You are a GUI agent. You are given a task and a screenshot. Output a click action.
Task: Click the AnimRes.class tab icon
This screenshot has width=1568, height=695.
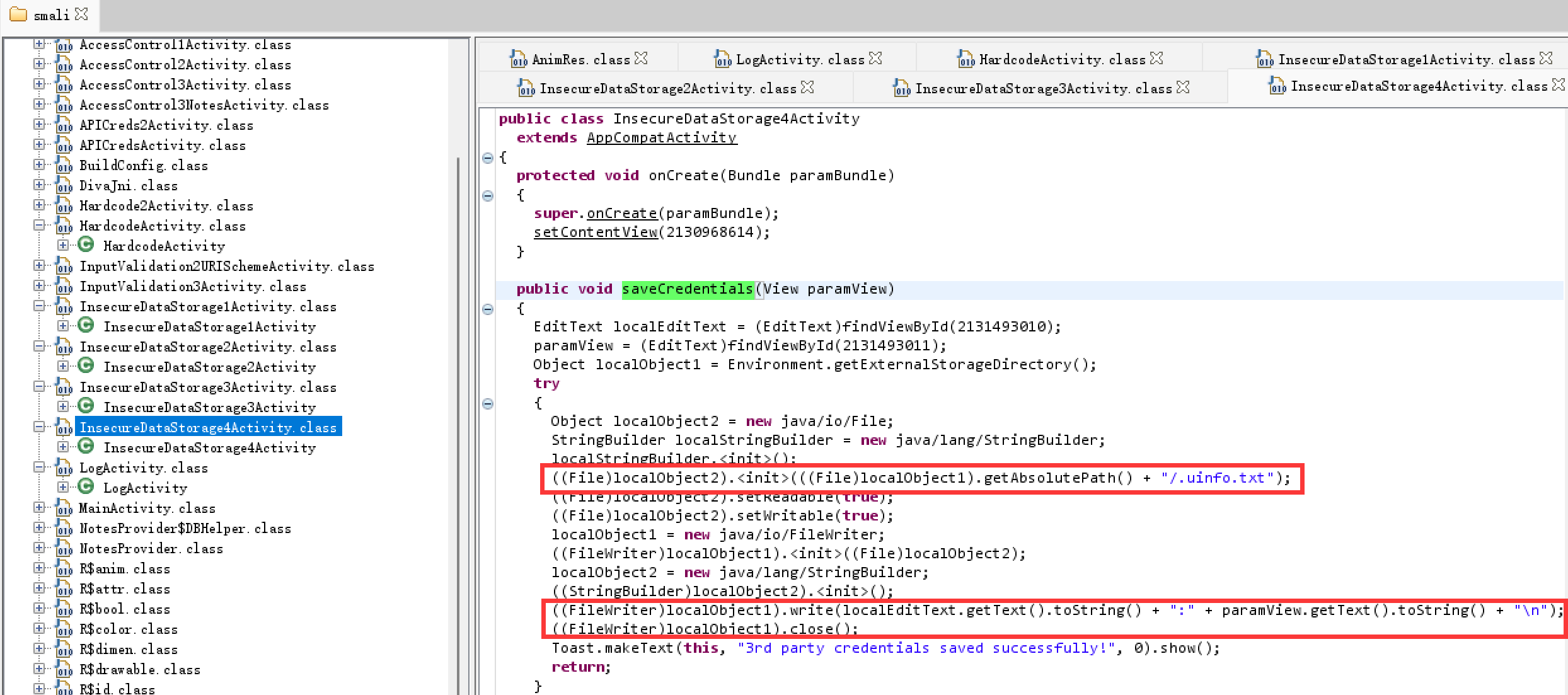coord(519,59)
